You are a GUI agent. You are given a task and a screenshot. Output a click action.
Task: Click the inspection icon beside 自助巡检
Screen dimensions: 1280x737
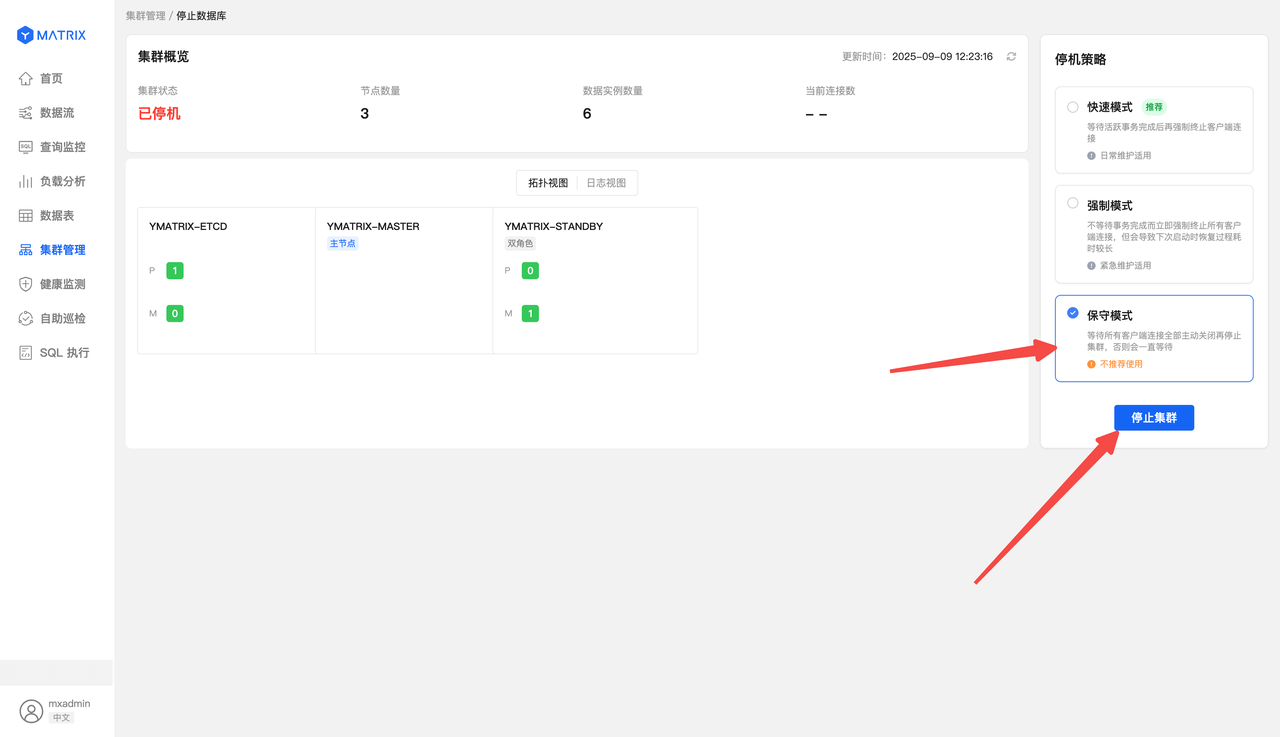pos(26,318)
